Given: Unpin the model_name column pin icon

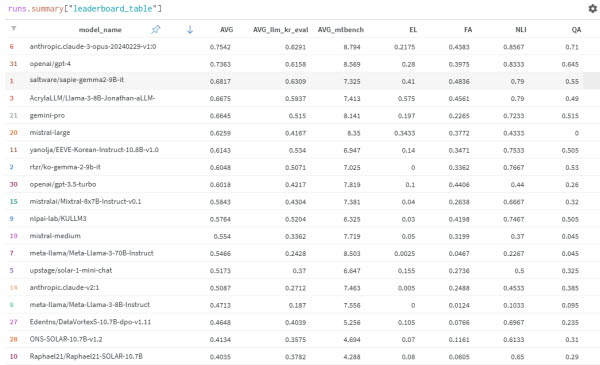Looking at the screenshot, I should pos(155,29).
